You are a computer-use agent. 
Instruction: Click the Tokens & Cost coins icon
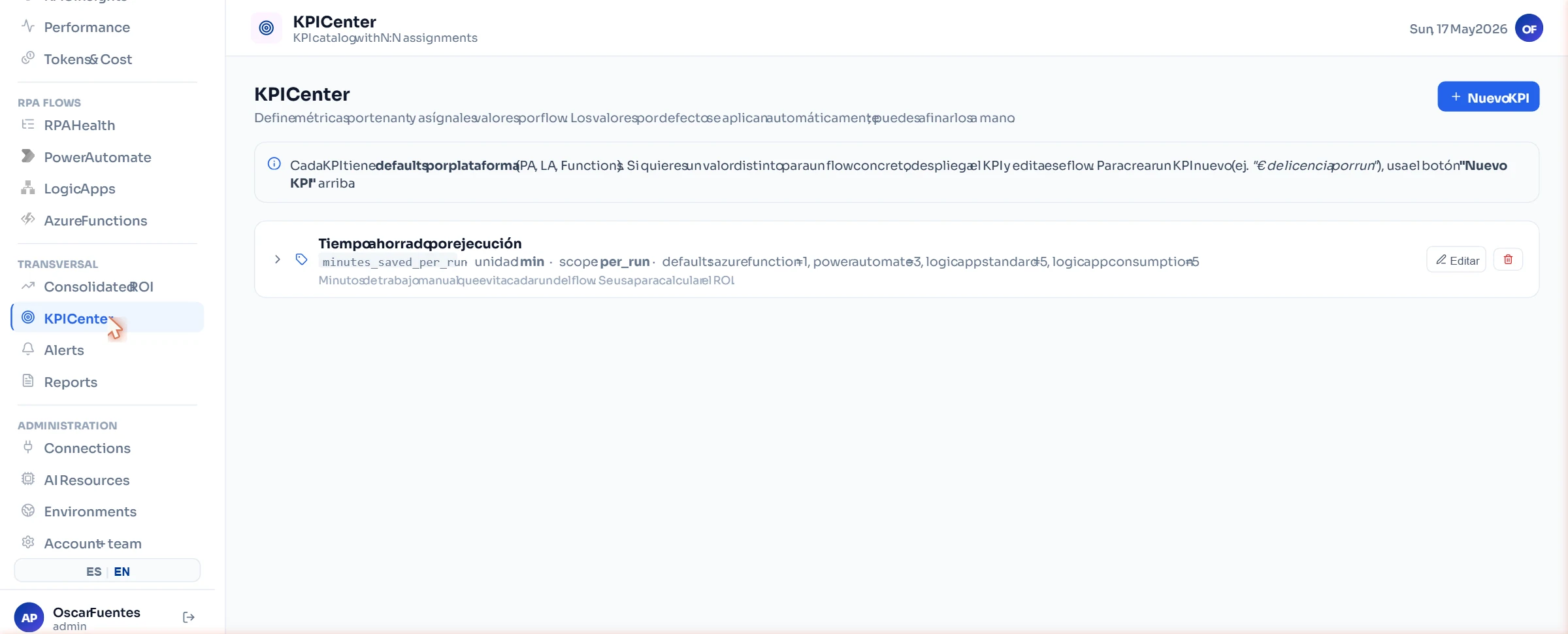(x=27, y=58)
